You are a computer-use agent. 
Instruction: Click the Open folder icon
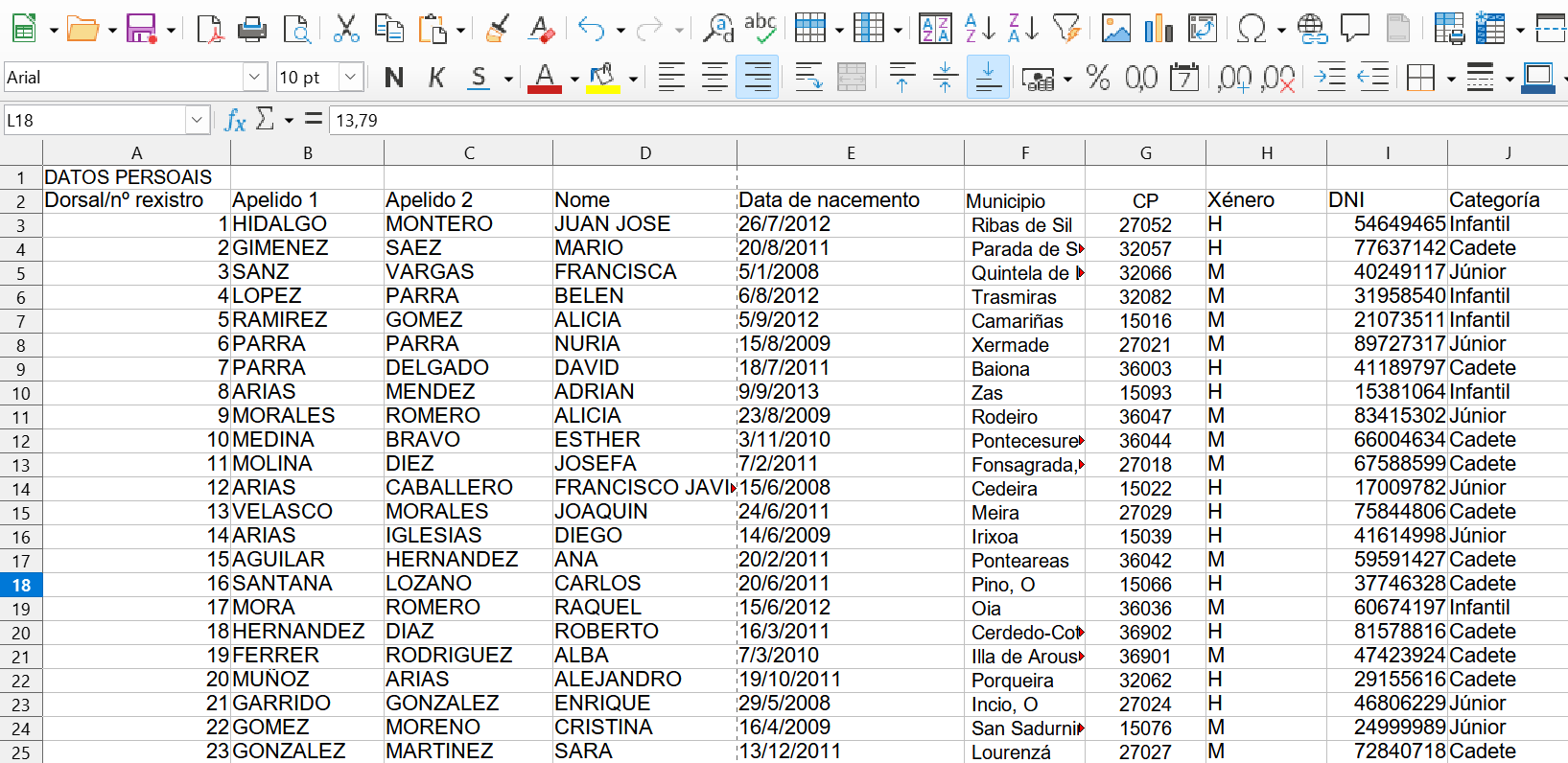(82, 29)
